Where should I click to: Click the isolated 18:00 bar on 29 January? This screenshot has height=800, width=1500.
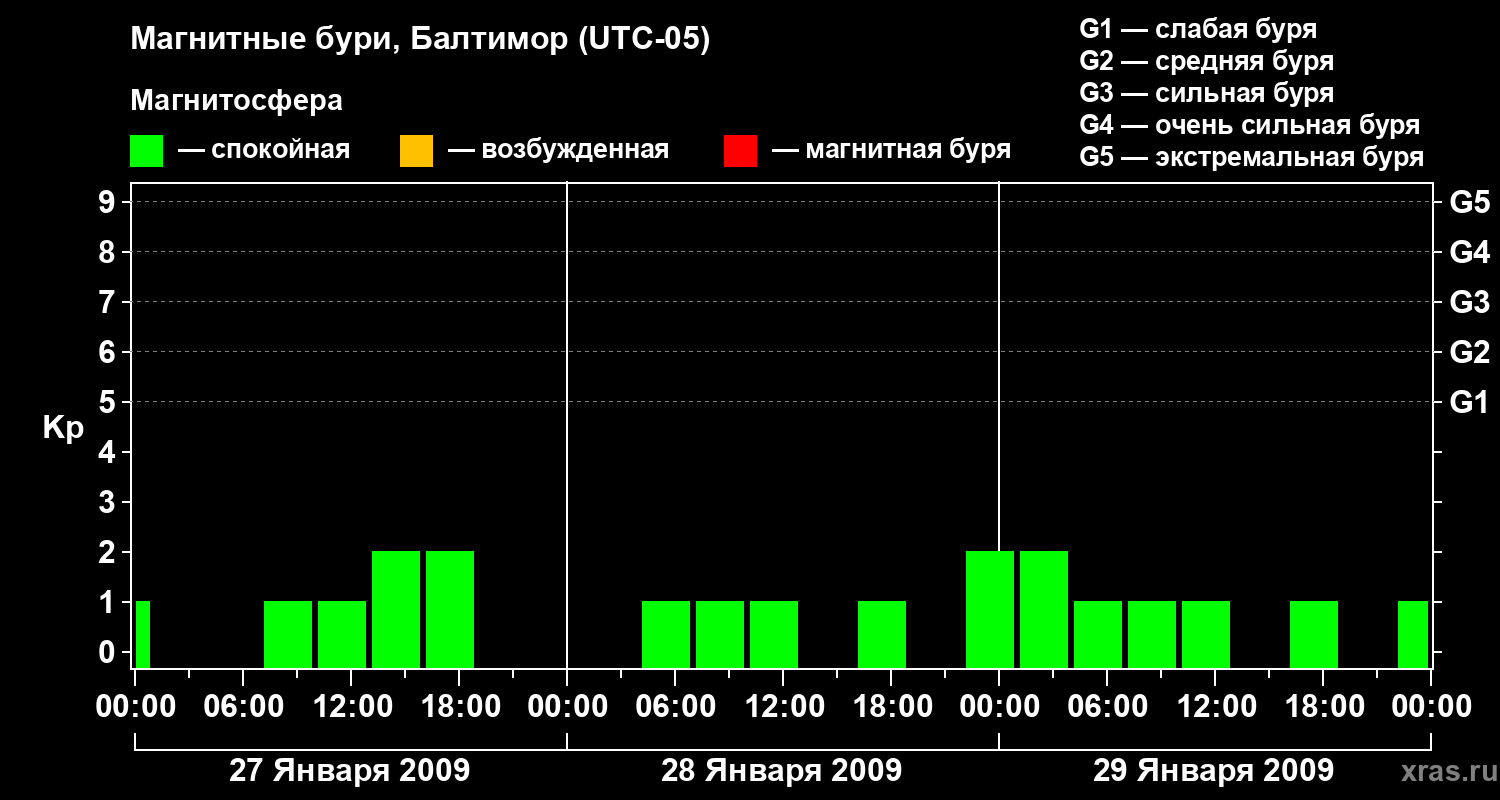tap(1314, 634)
